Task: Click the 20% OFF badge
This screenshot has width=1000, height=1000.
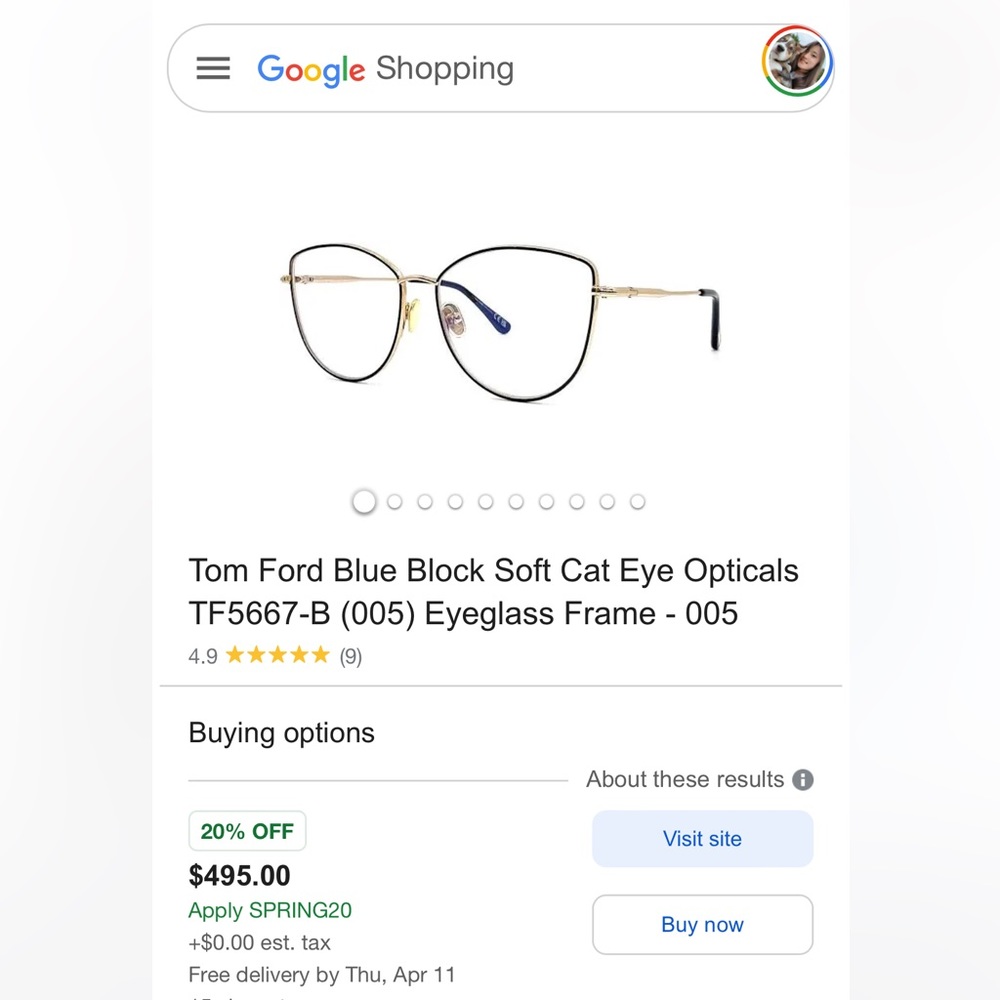Action: click(247, 830)
